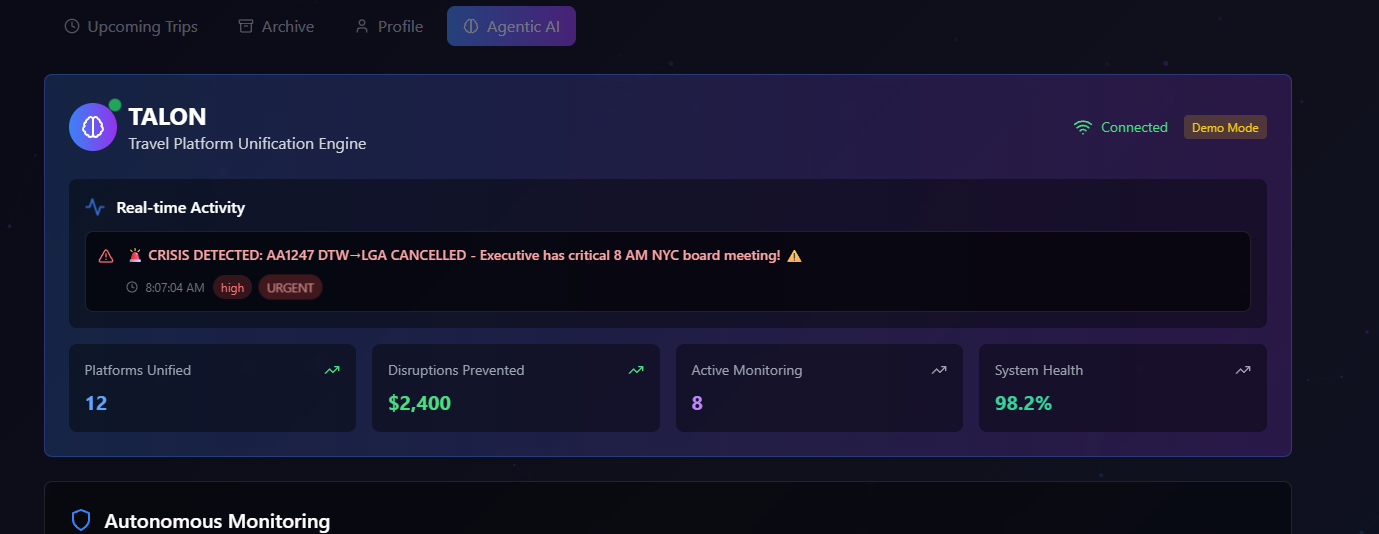1379x534 pixels.
Task: Click the Real-time Activity pulse icon
Action: 95,207
